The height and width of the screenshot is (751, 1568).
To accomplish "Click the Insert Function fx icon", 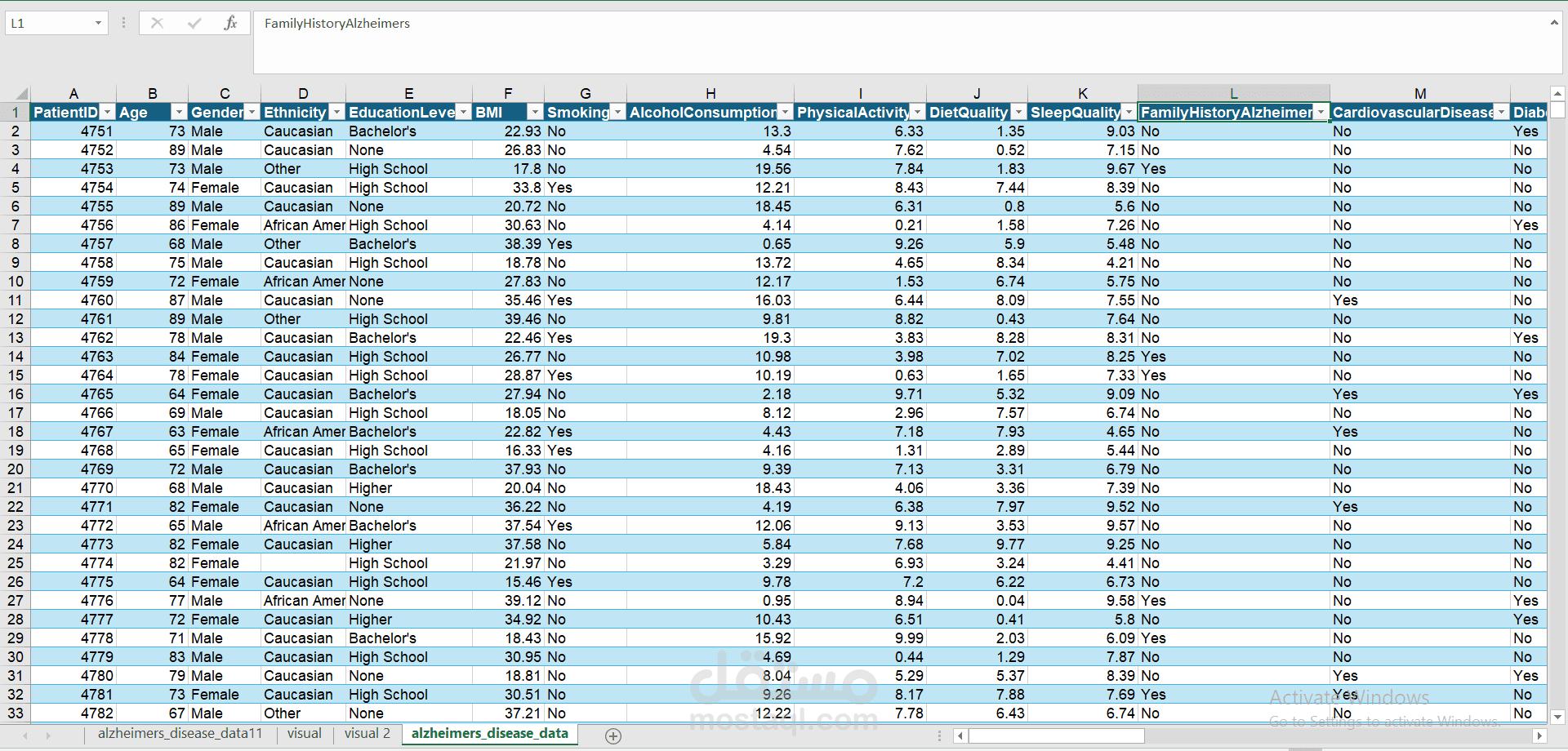I will tap(230, 23).
